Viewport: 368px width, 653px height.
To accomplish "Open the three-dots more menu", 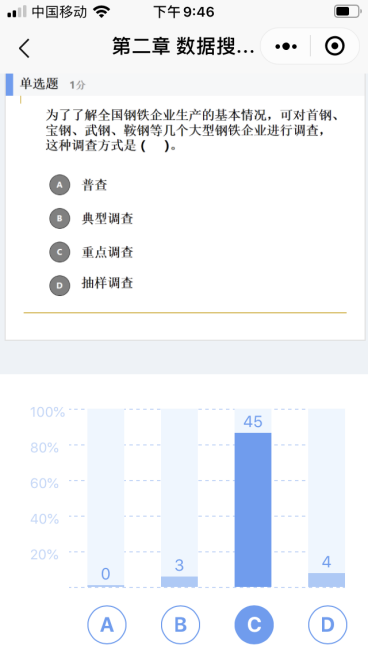I will [286, 46].
